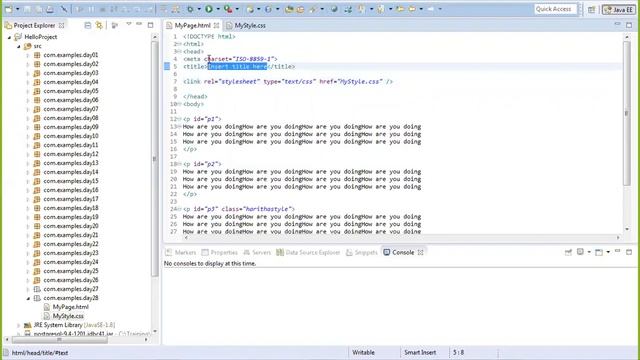Viewport: 640px width, 360px height.
Task: Select com.examples.day20 package
Action: (71, 226)
